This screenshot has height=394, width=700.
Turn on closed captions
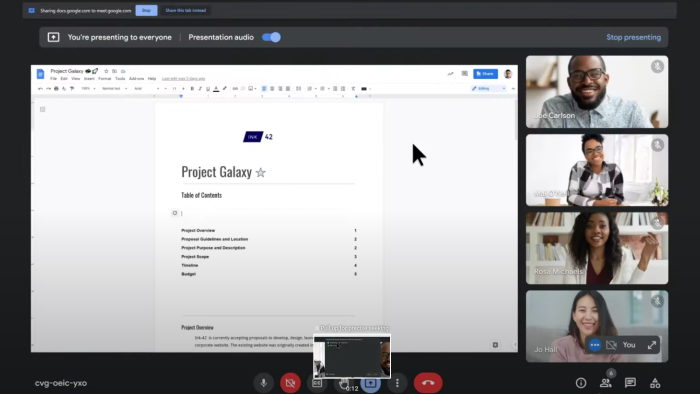coord(317,383)
